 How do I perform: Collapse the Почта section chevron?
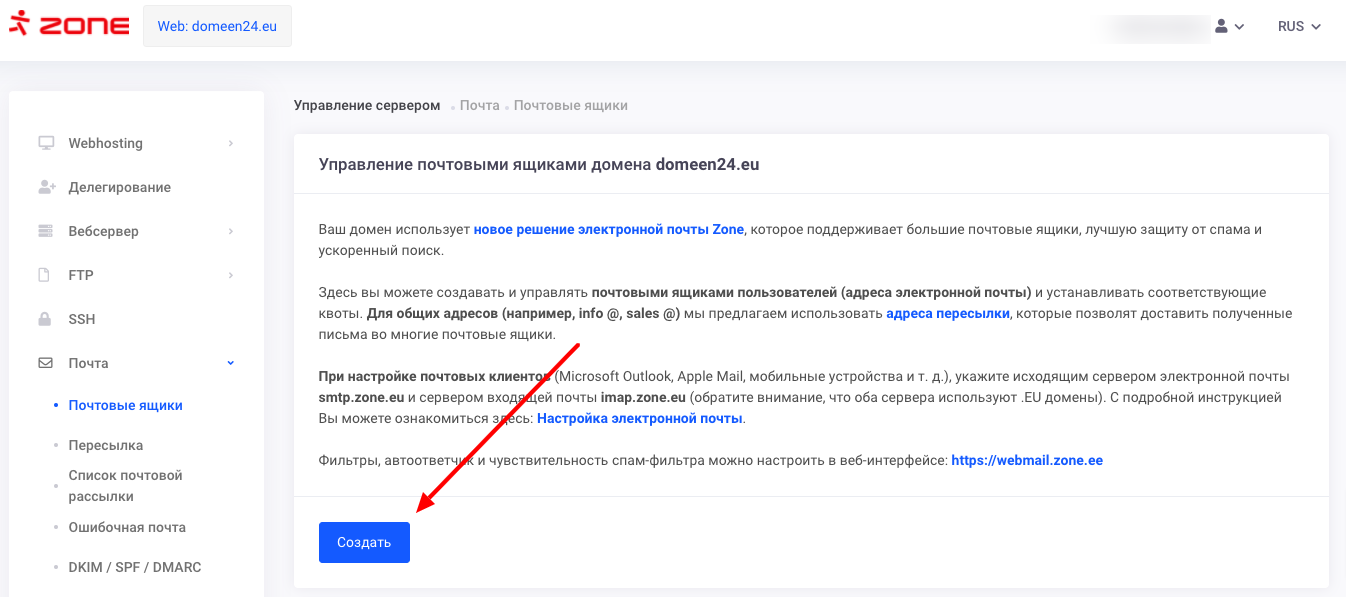[x=231, y=363]
